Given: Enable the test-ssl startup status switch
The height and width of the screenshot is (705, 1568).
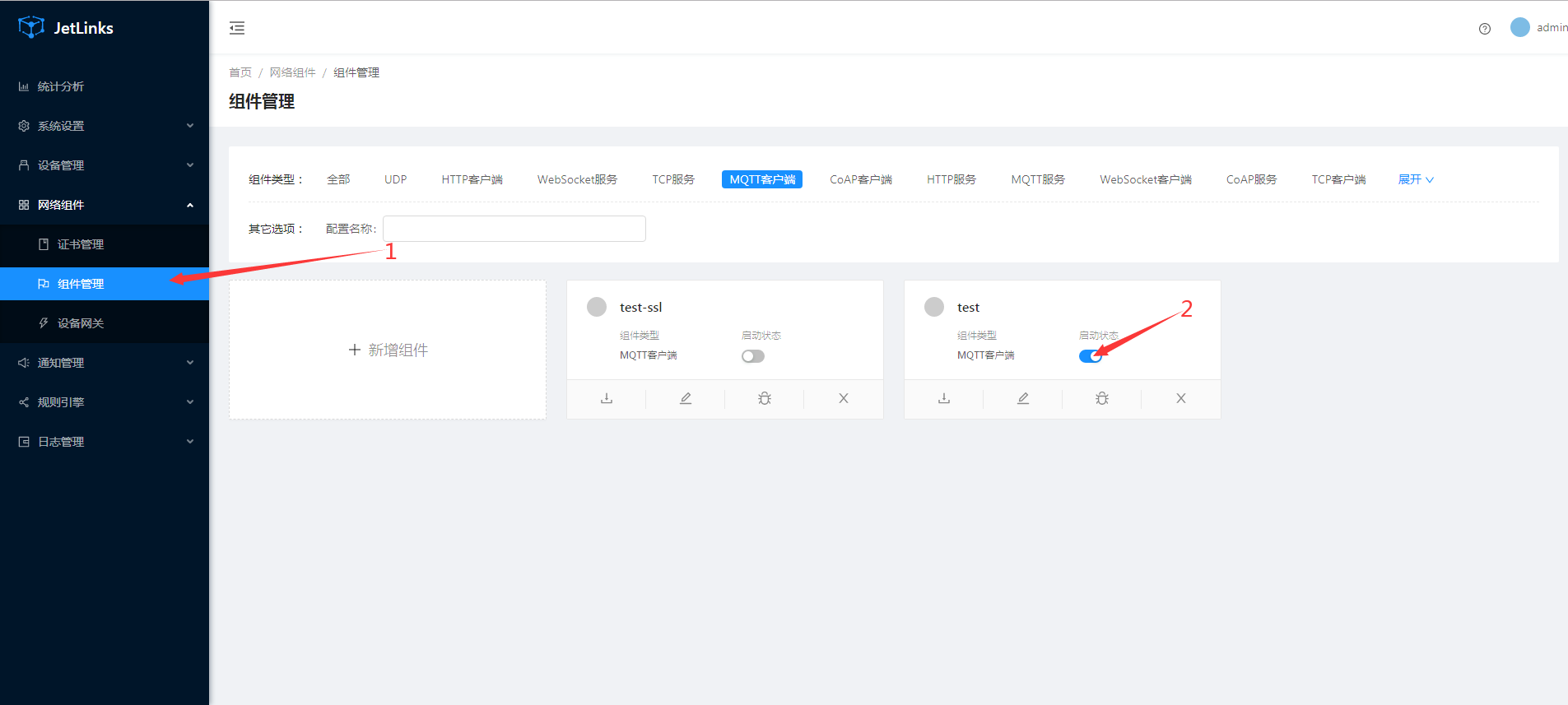Looking at the screenshot, I should coord(752,356).
